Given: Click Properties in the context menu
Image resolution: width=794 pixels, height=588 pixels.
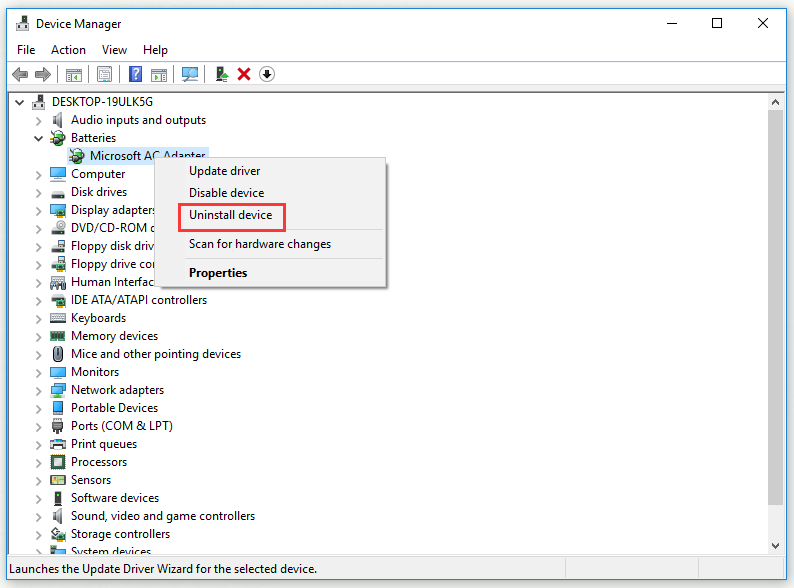Looking at the screenshot, I should point(218,273).
